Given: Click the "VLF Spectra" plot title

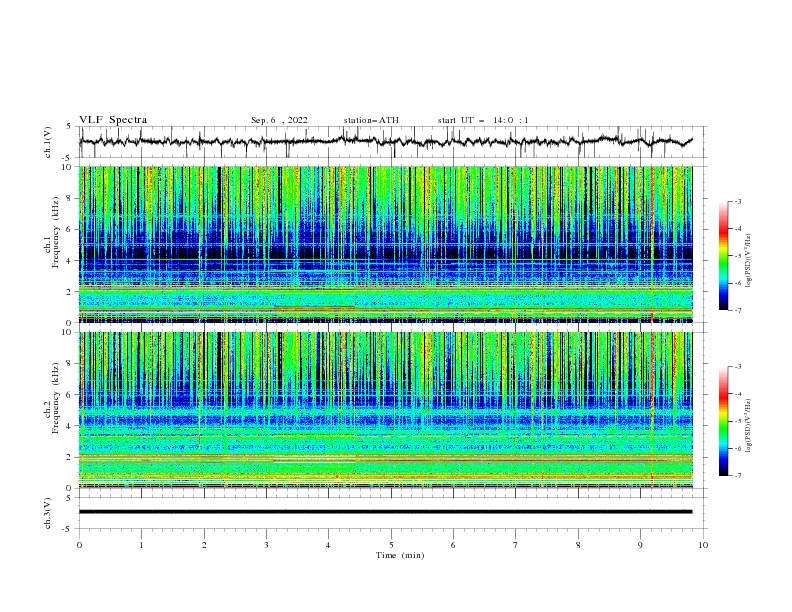Looking at the screenshot, I should 113,120.
